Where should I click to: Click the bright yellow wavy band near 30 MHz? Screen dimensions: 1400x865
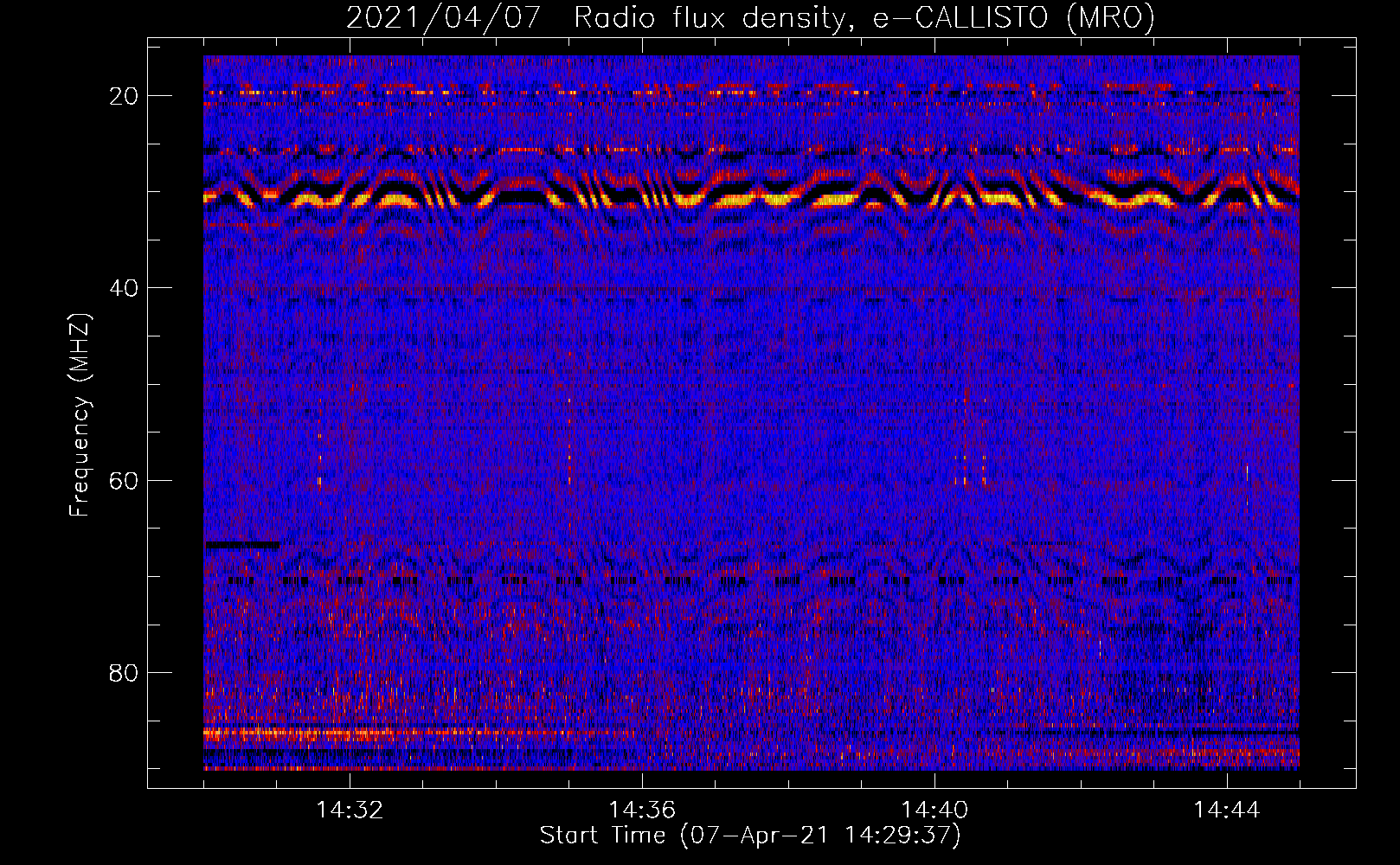coord(751,198)
